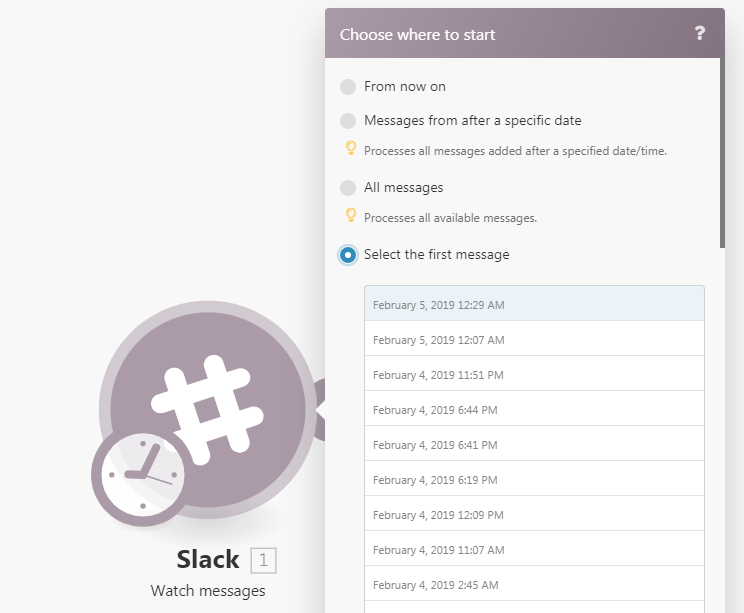Click the lightbulb hint under All messages
The width and height of the screenshot is (744, 613).
tap(351, 215)
